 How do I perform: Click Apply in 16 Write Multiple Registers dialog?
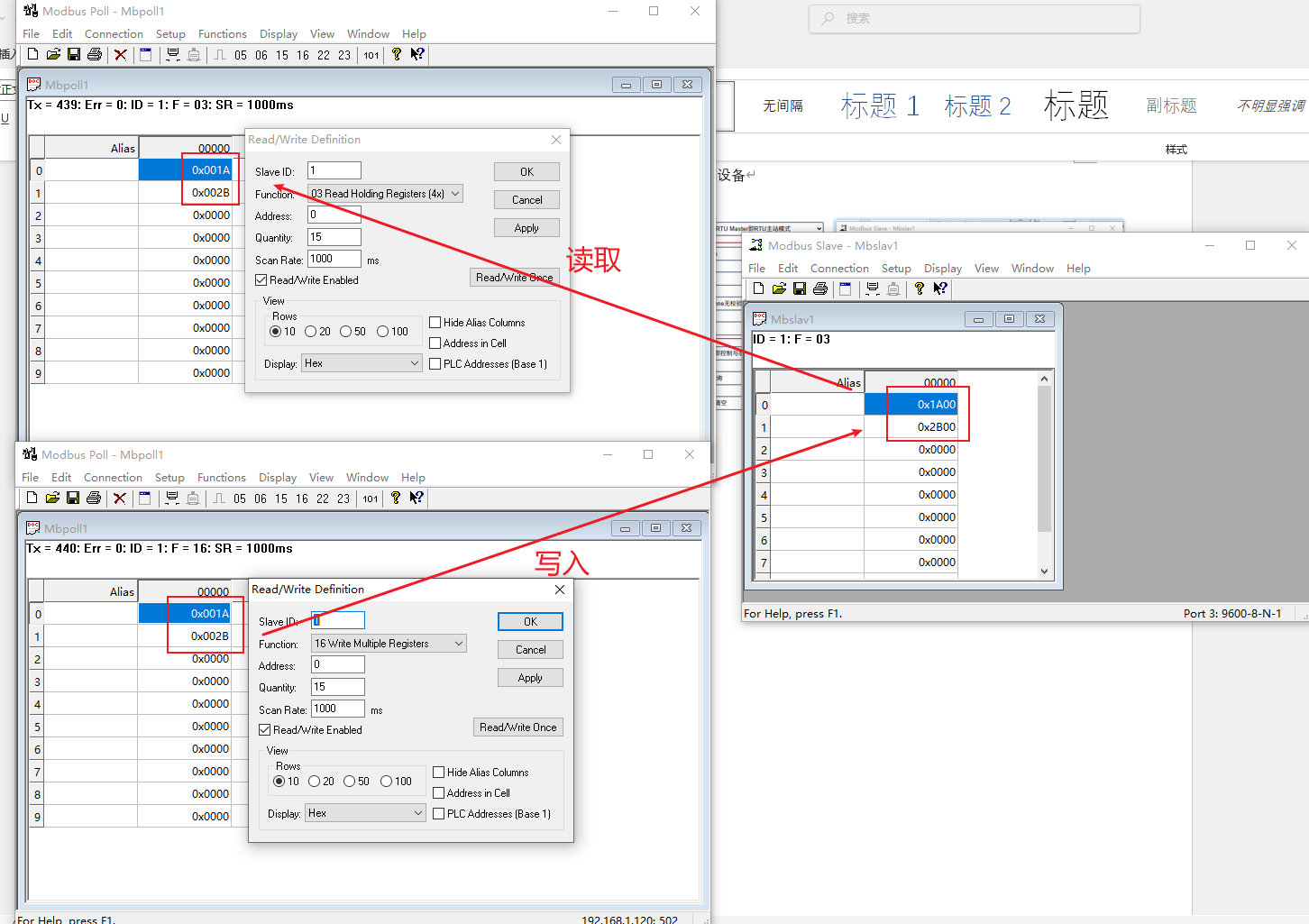(530, 678)
